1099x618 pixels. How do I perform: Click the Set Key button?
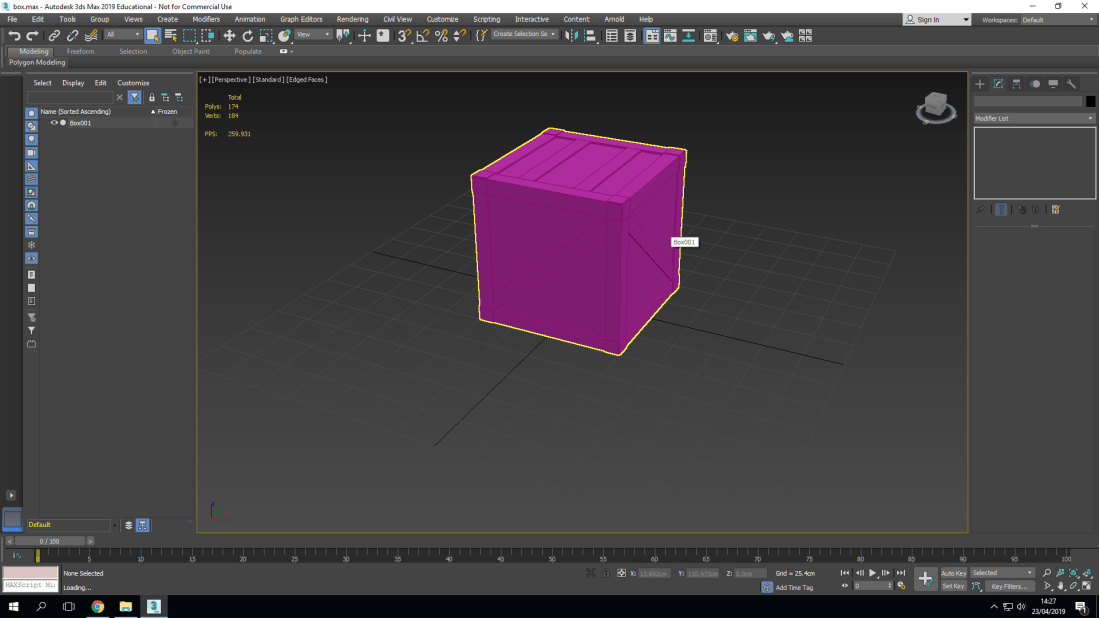(x=953, y=586)
